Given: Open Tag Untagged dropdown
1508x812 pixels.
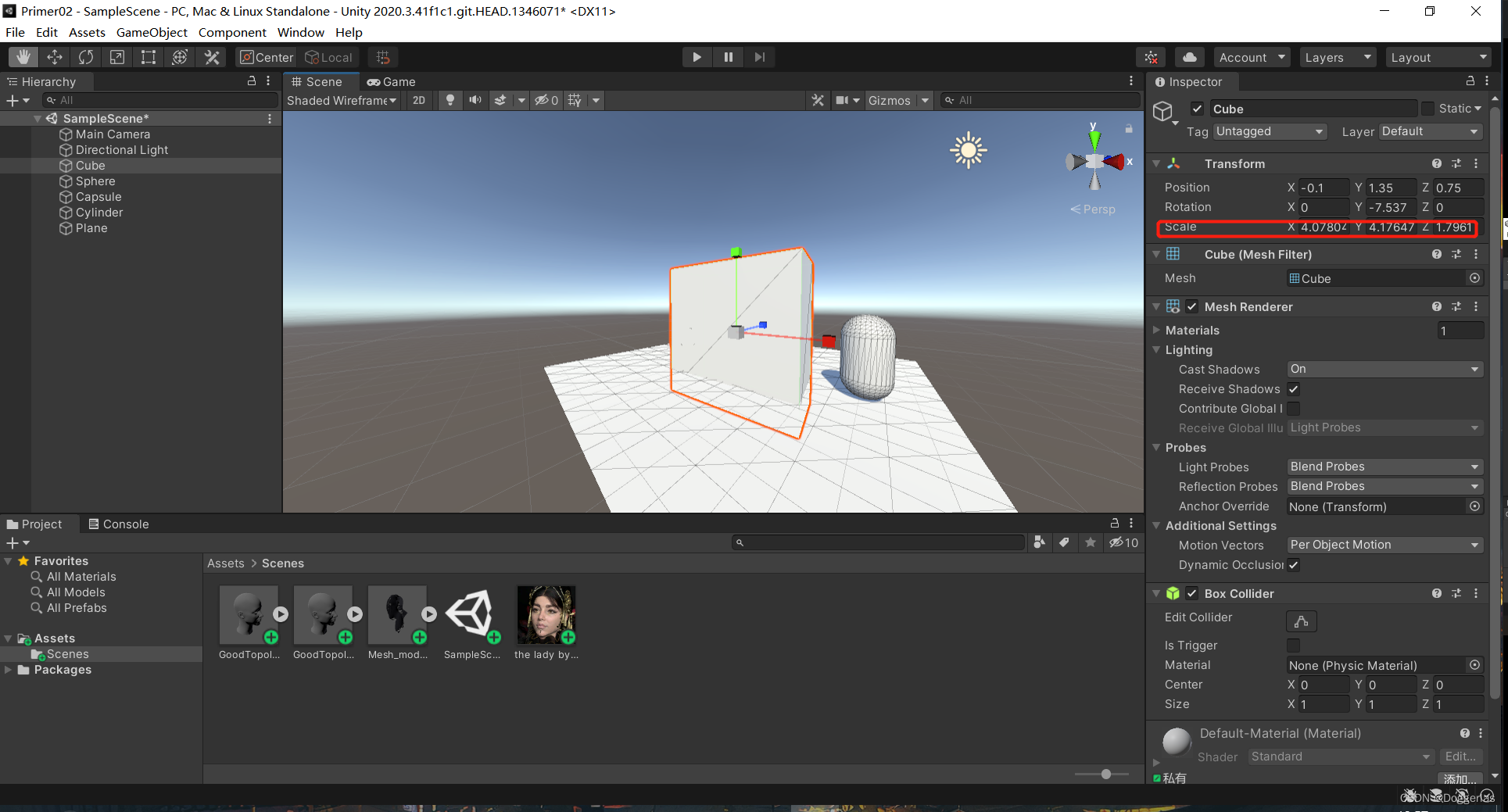Looking at the screenshot, I should click(1270, 131).
